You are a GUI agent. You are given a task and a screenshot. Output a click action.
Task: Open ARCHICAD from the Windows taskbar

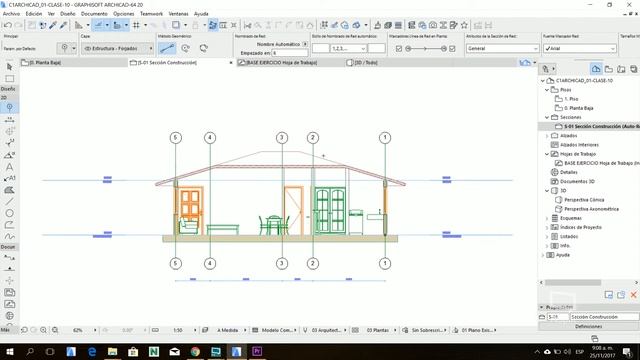(236, 351)
